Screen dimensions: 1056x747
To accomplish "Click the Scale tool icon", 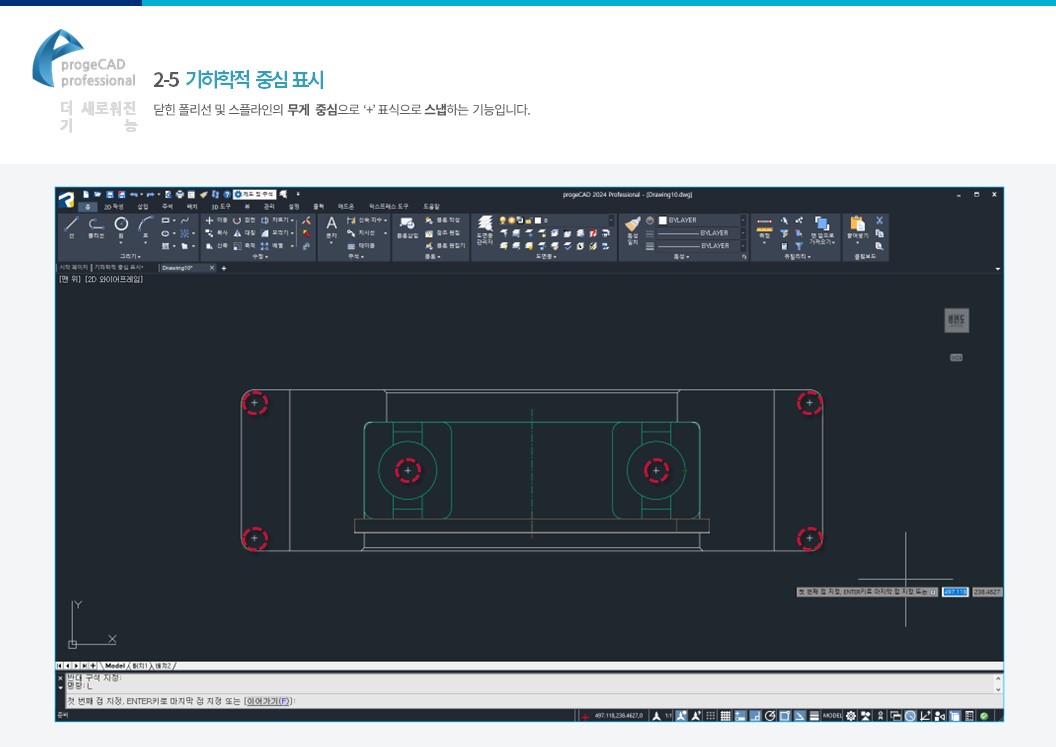I will 237,246.
